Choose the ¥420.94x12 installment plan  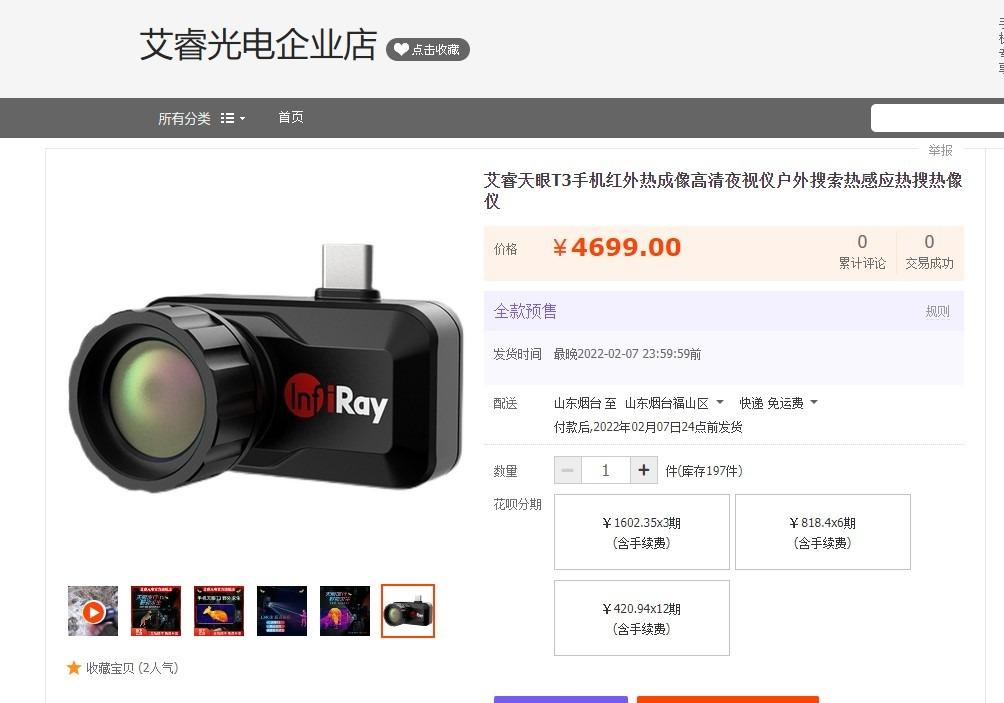coord(642,618)
